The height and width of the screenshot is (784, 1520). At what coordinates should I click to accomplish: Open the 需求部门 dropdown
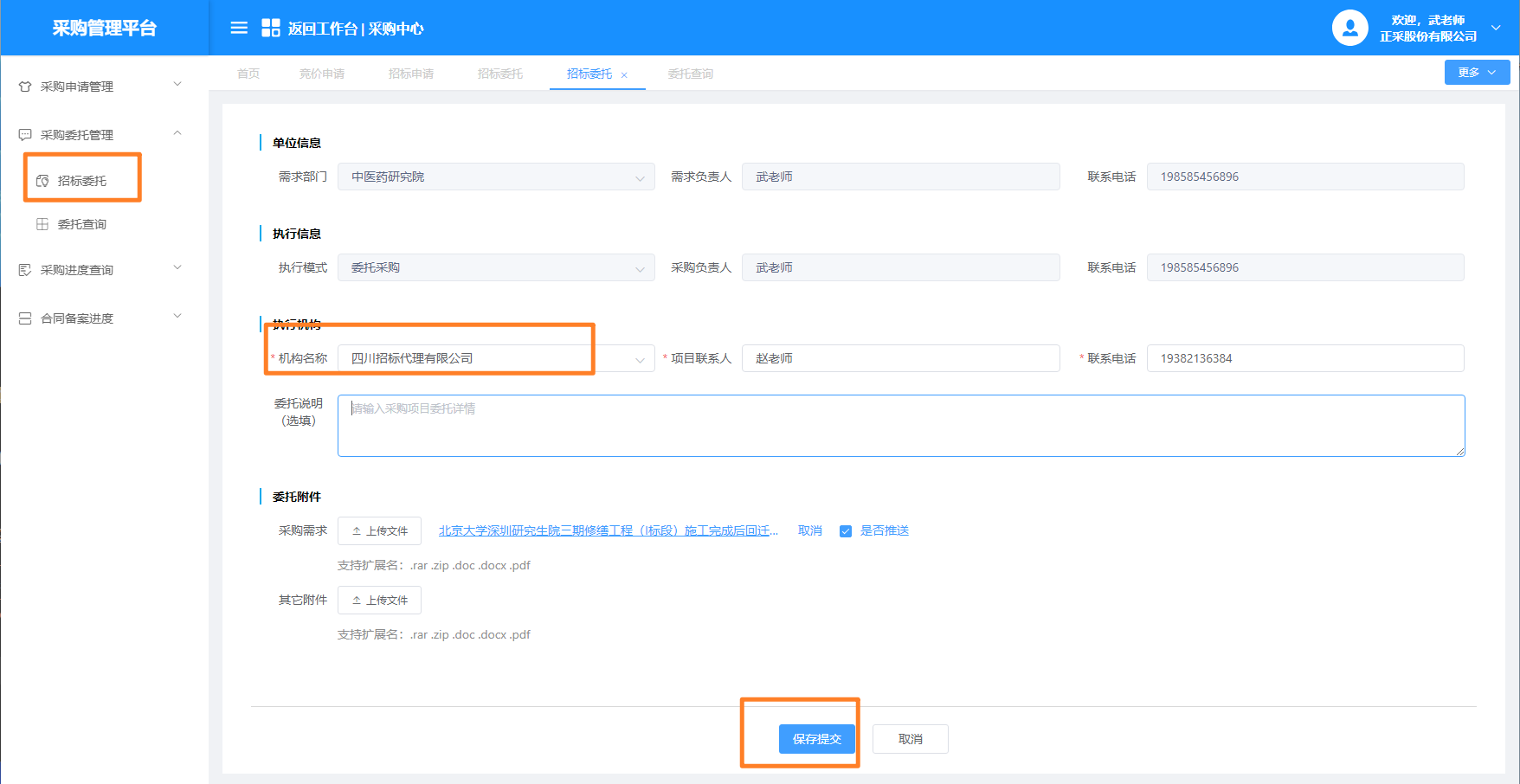point(496,177)
